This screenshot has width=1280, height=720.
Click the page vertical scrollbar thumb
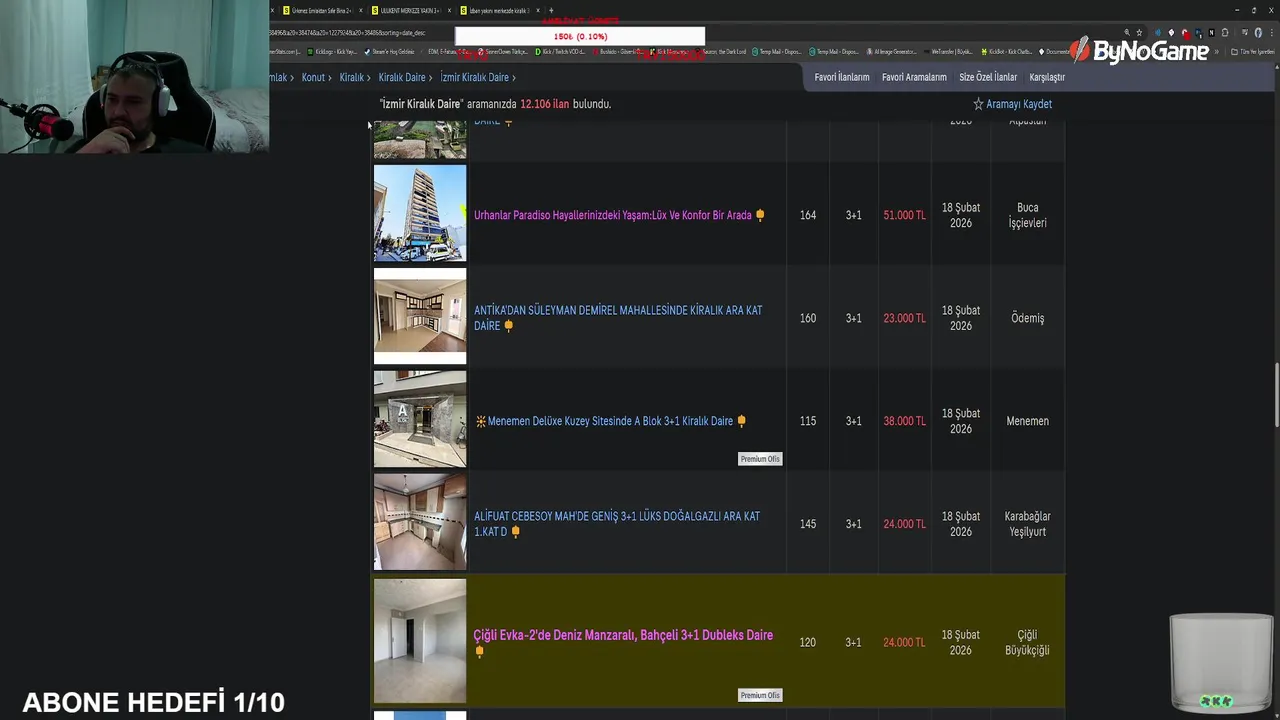point(1276,397)
